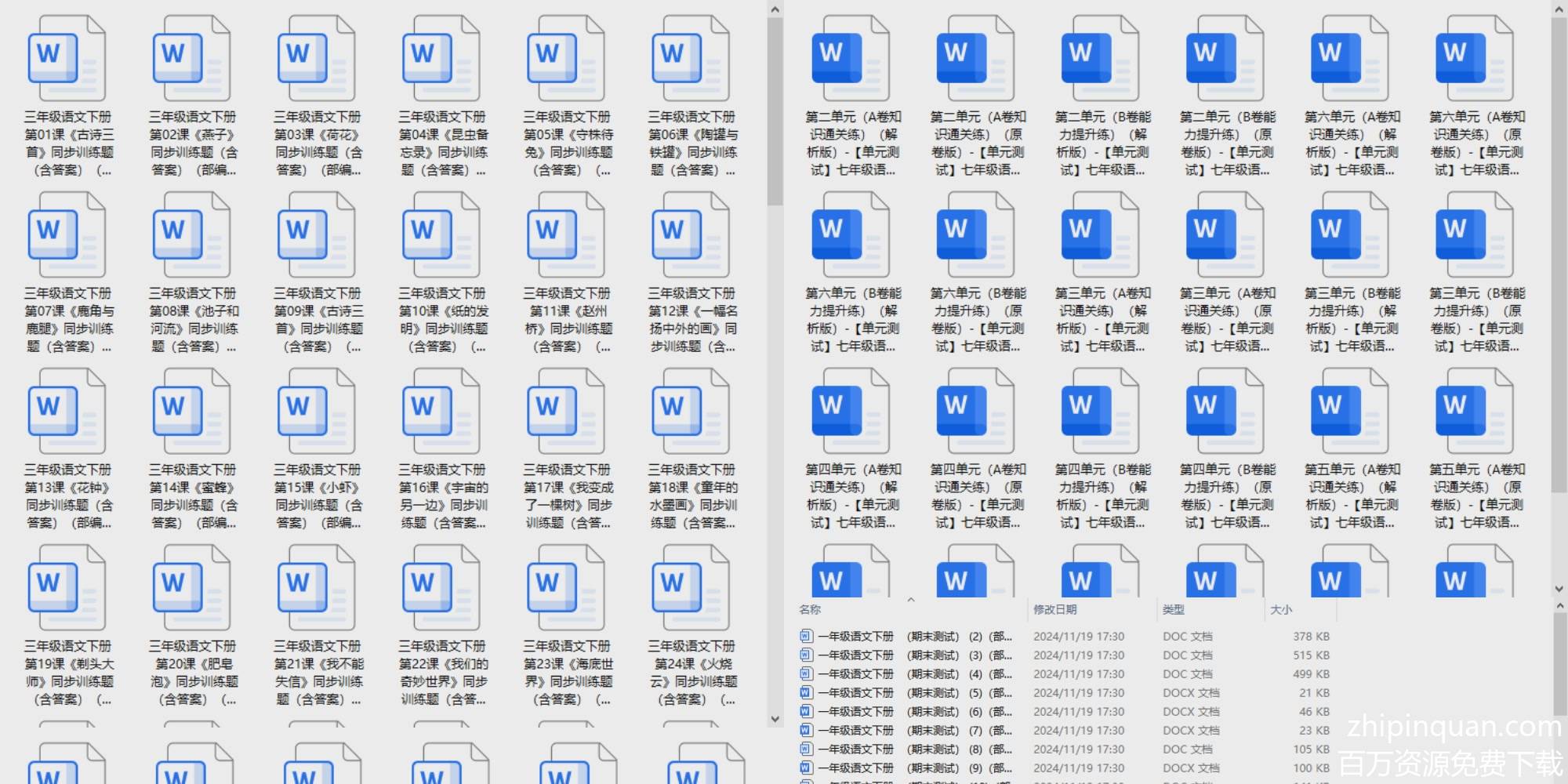Click file name 第四单元 A卷知识通关练 解析版
Screen dimensions: 1568x784
click(x=852, y=496)
